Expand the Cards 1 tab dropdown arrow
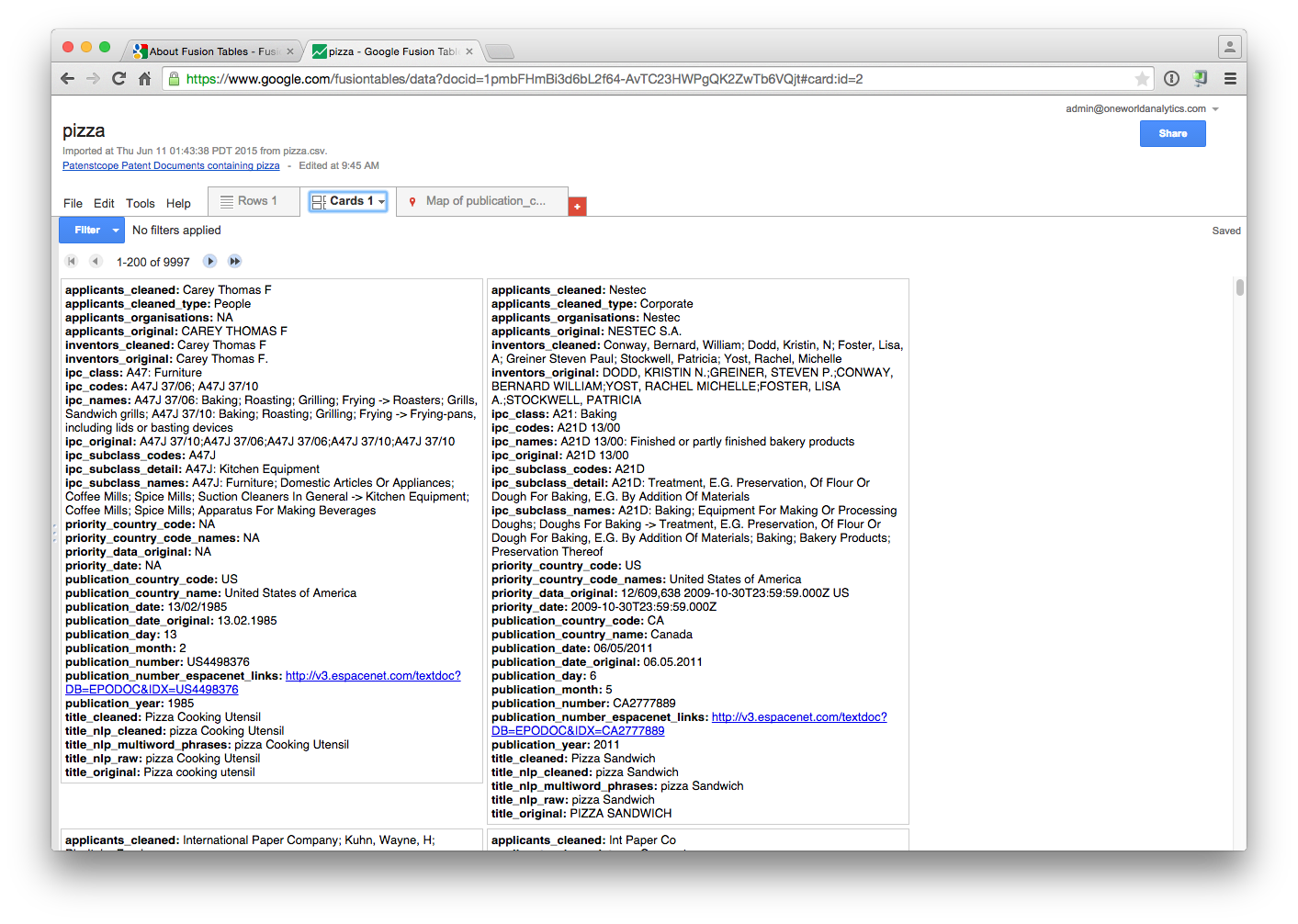 [381, 202]
